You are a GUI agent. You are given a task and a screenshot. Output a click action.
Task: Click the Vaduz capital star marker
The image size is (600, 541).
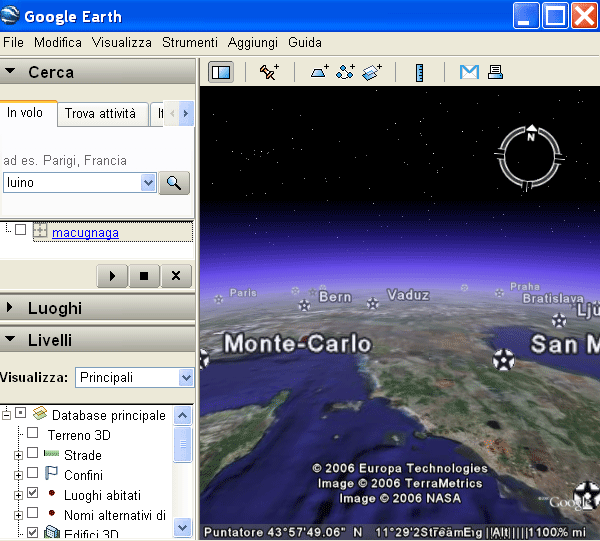pyautogui.click(x=372, y=303)
